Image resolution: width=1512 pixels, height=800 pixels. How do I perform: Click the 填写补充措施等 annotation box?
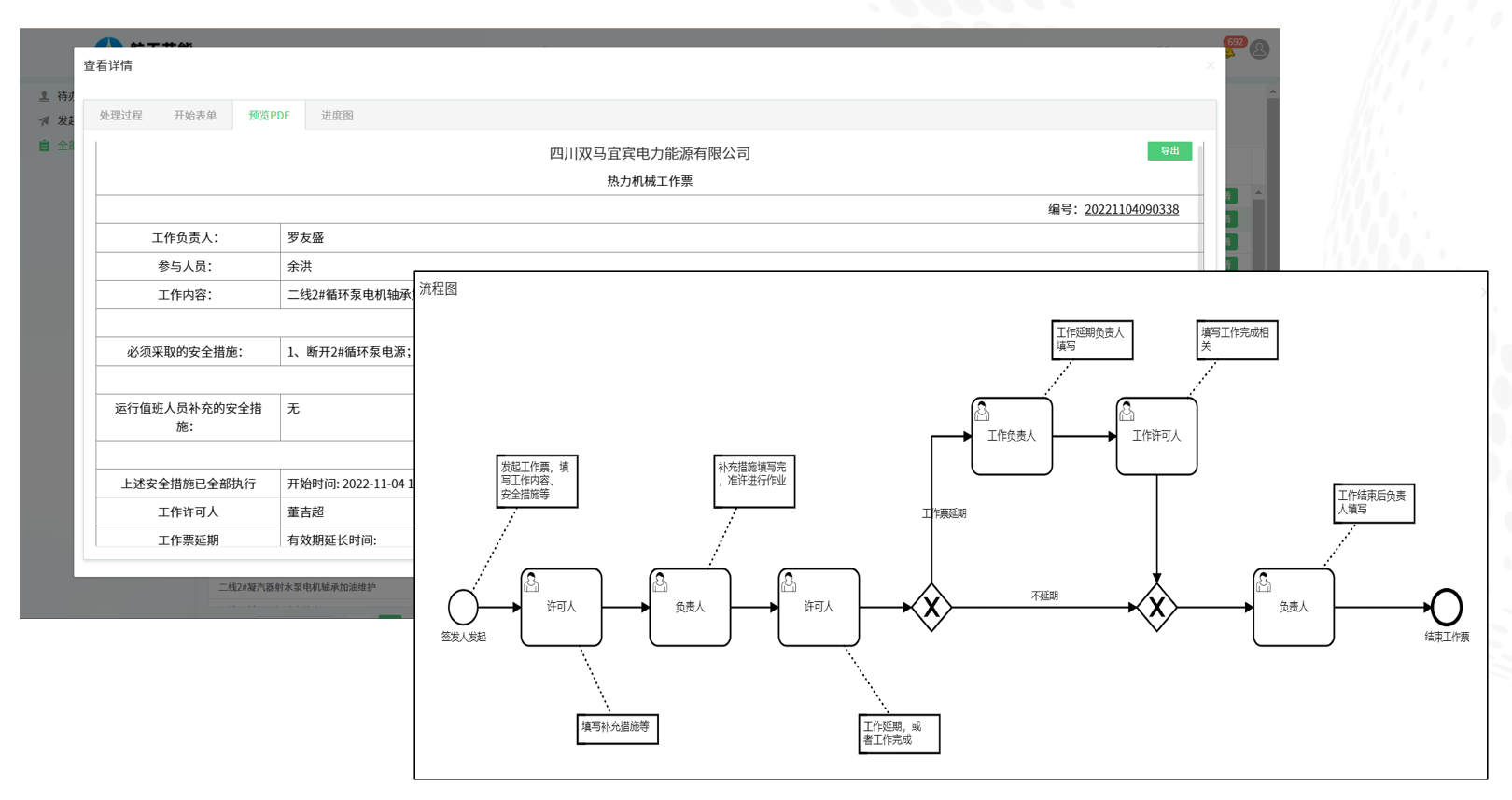pos(617,727)
